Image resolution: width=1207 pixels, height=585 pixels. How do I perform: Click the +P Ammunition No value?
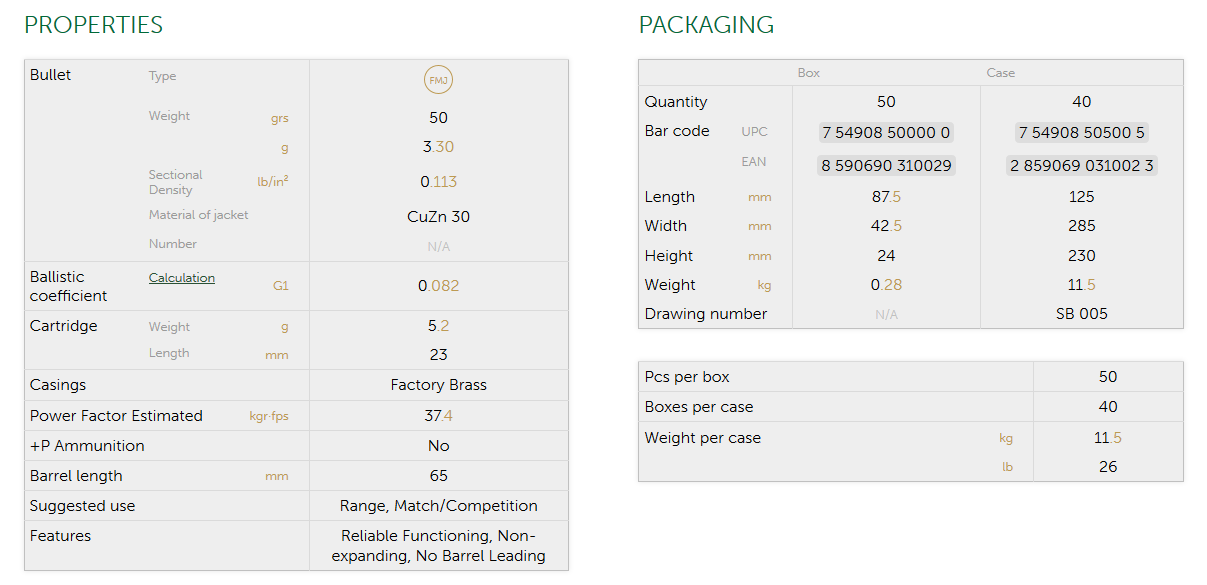438,446
